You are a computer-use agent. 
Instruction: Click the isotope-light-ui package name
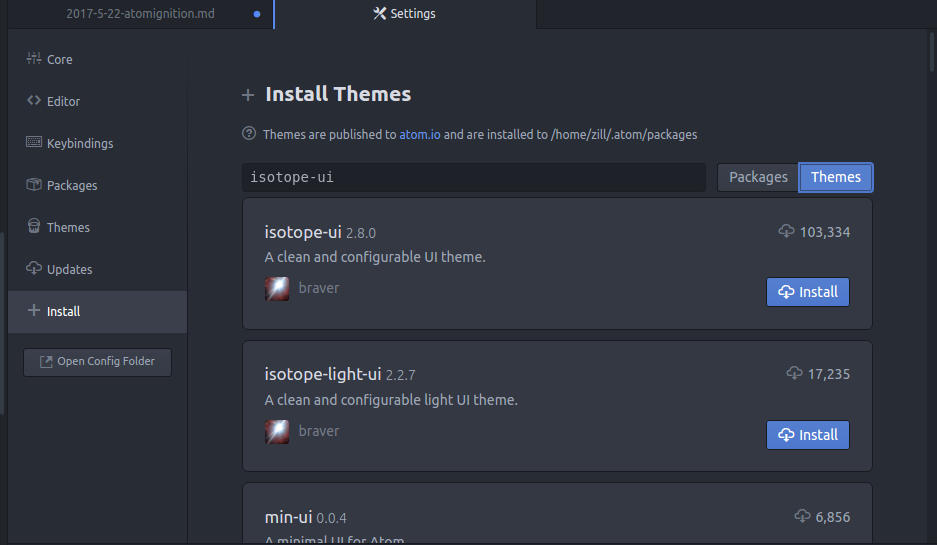coord(323,374)
